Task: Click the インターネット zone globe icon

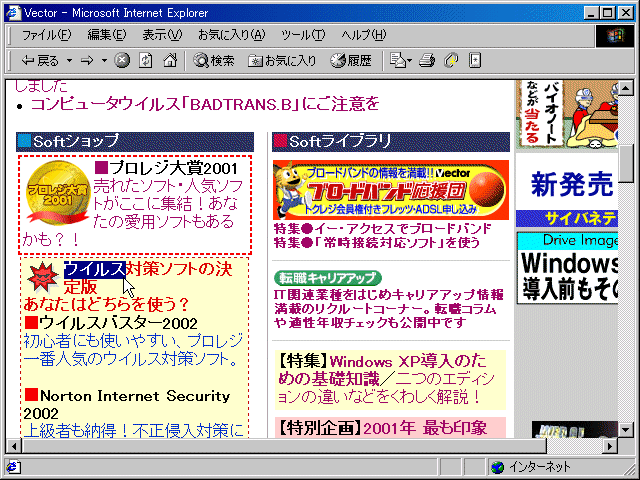Action: click(x=497, y=467)
